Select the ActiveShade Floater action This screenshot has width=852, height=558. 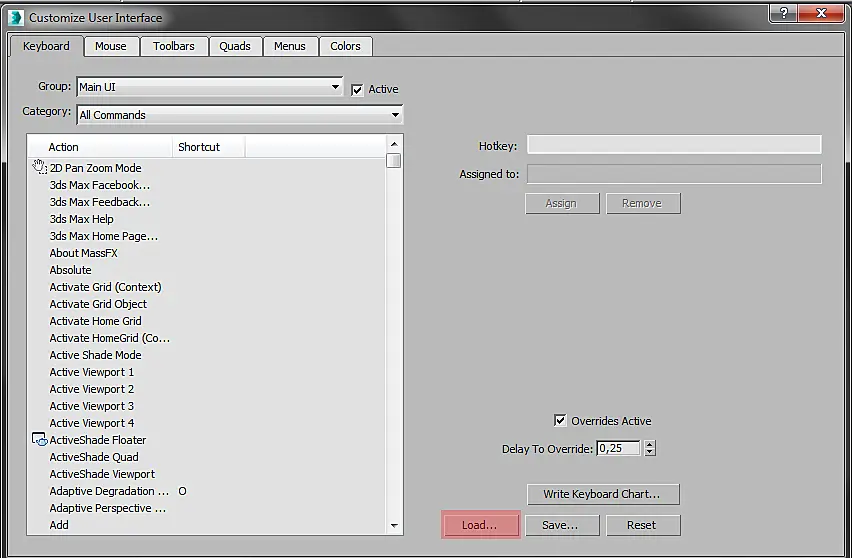coord(98,440)
